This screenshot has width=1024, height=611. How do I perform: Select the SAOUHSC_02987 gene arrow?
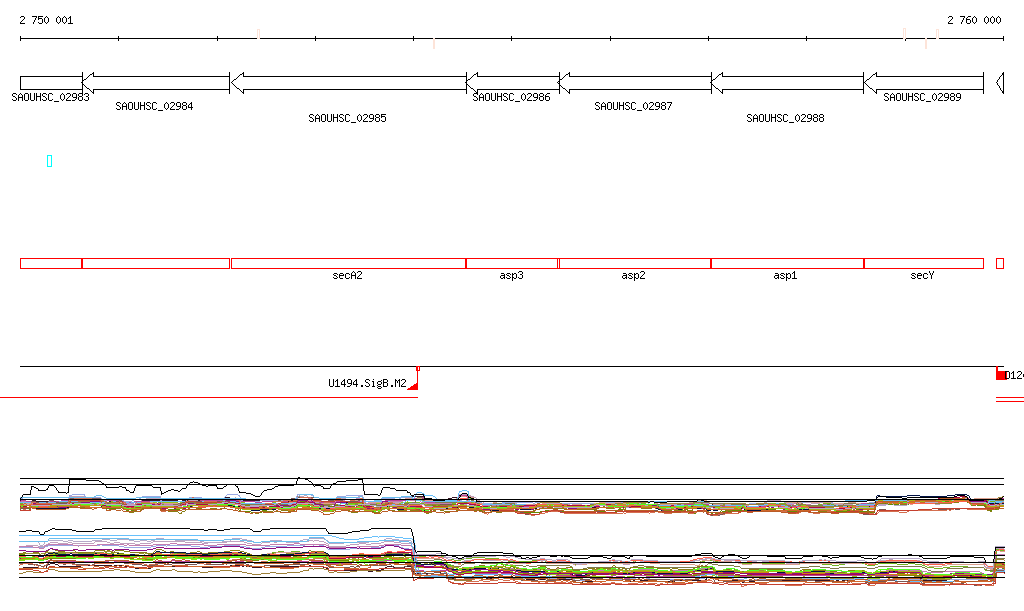[634, 83]
